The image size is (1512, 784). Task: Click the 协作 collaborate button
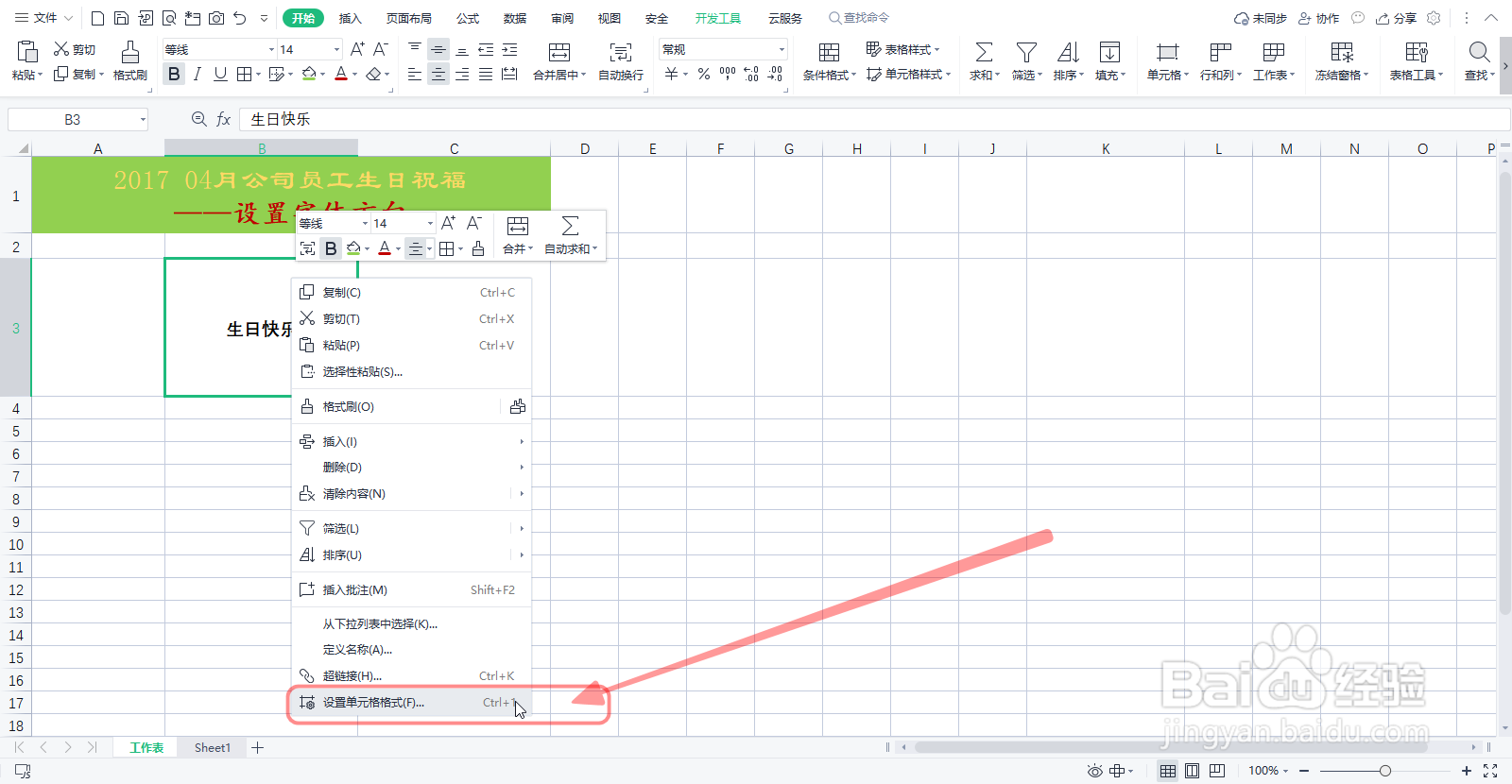[1319, 18]
